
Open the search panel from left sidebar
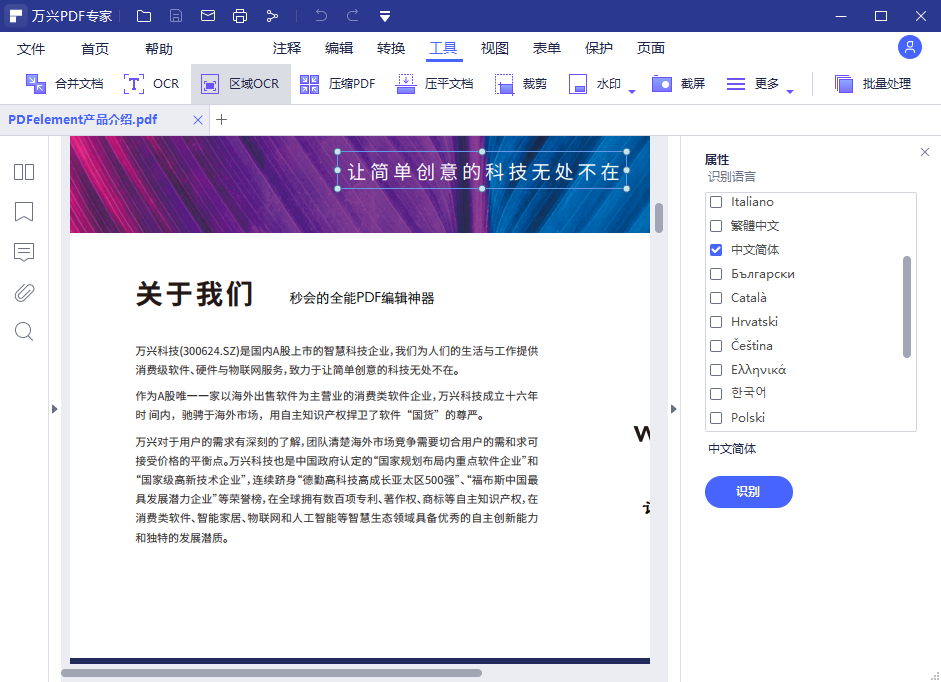[x=23, y=331]
